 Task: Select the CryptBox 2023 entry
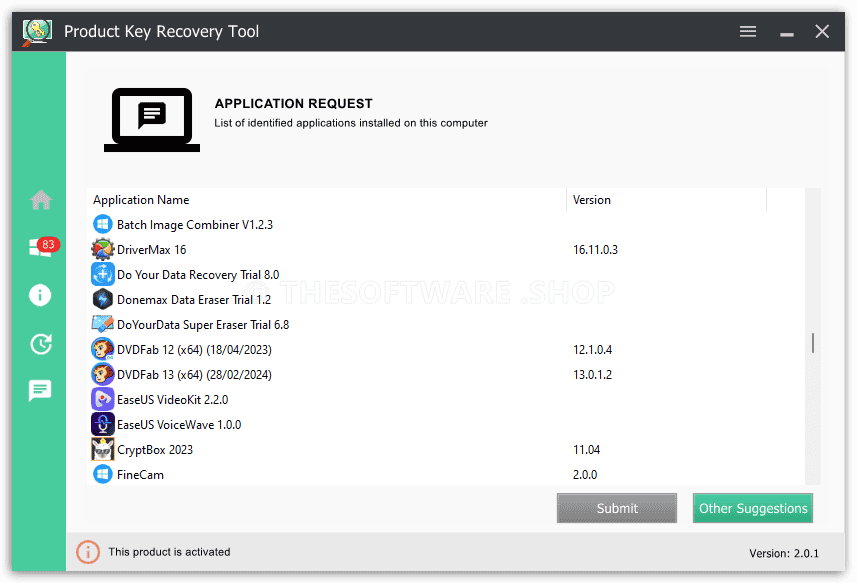pyautogui.click(x=155, y=450)
